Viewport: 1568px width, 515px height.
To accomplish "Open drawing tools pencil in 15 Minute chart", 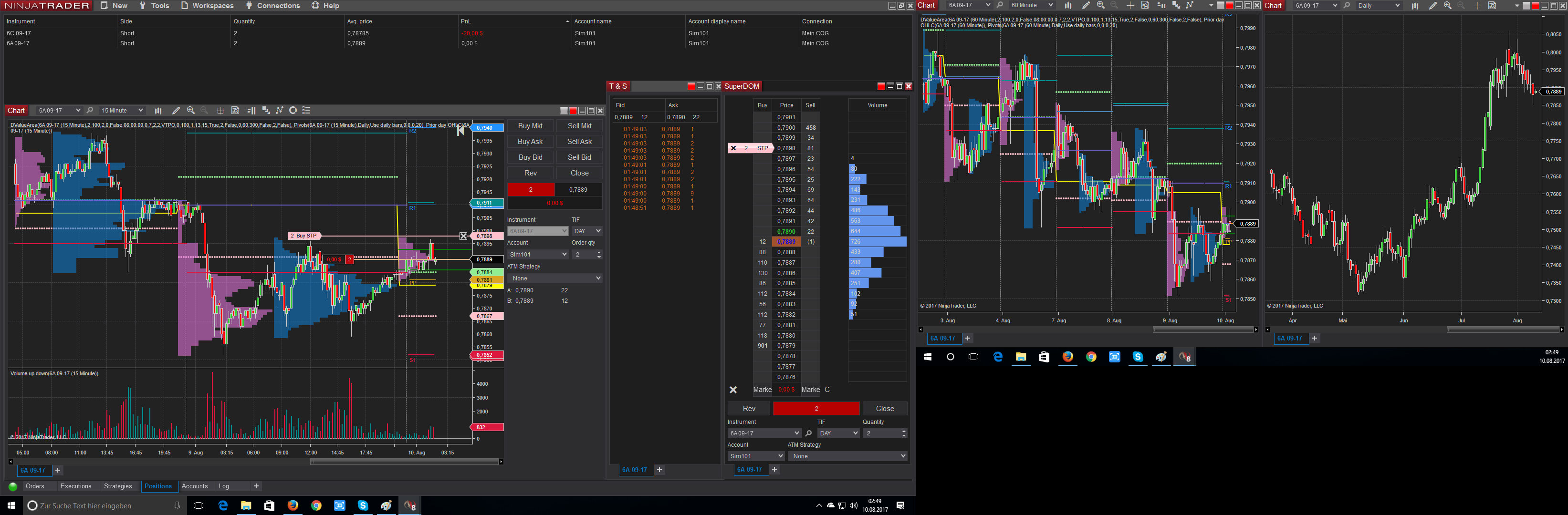I will (176, 111).
